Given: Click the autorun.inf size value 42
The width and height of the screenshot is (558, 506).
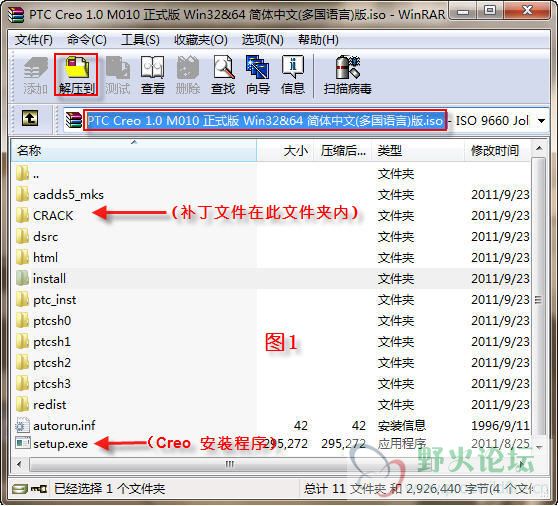Looking at the screenshot, I should click(301, 426).
